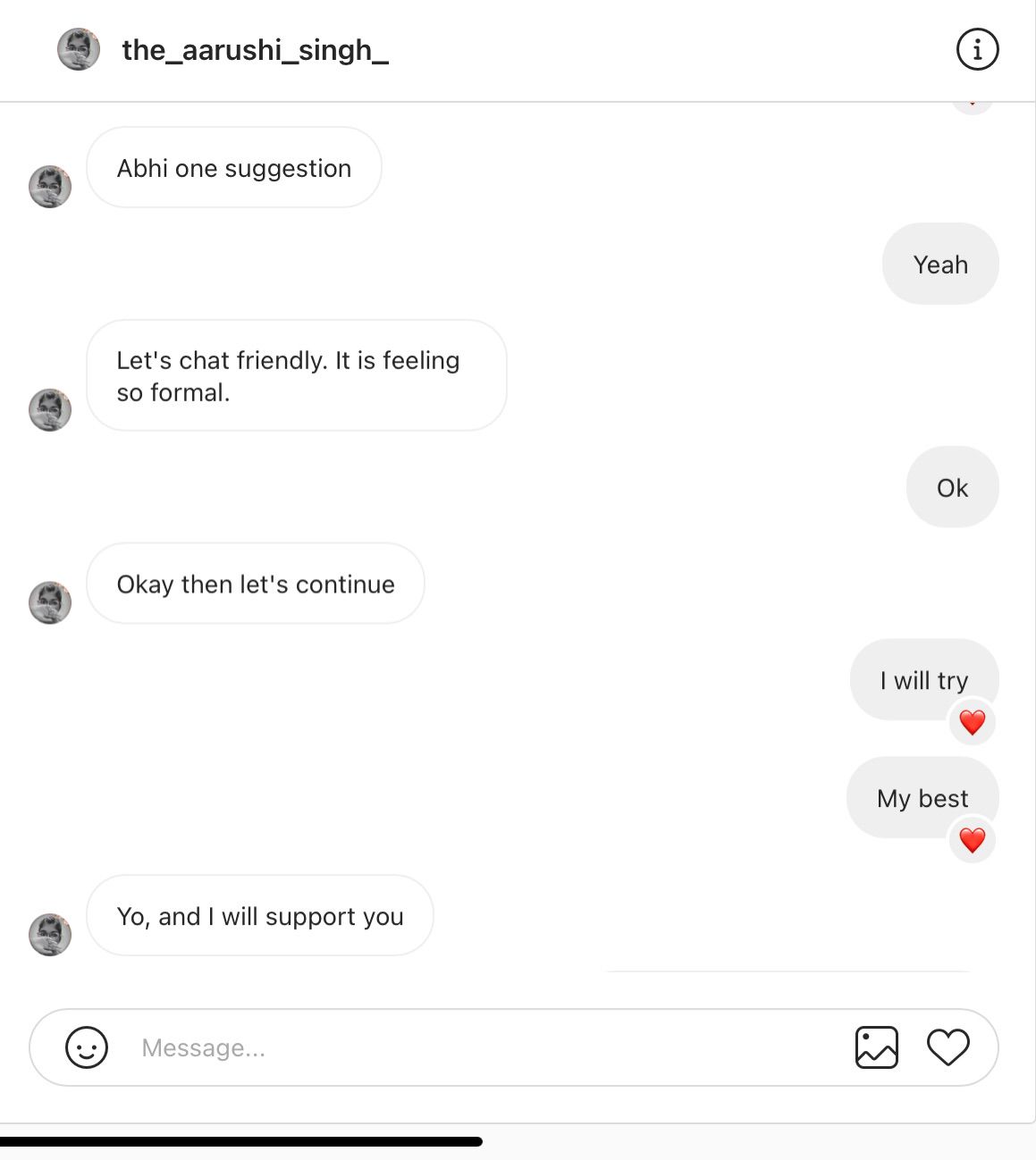Select the "Abhi one suggestion" message bubble
1036x1160 pixels.
tap(234, 167)
